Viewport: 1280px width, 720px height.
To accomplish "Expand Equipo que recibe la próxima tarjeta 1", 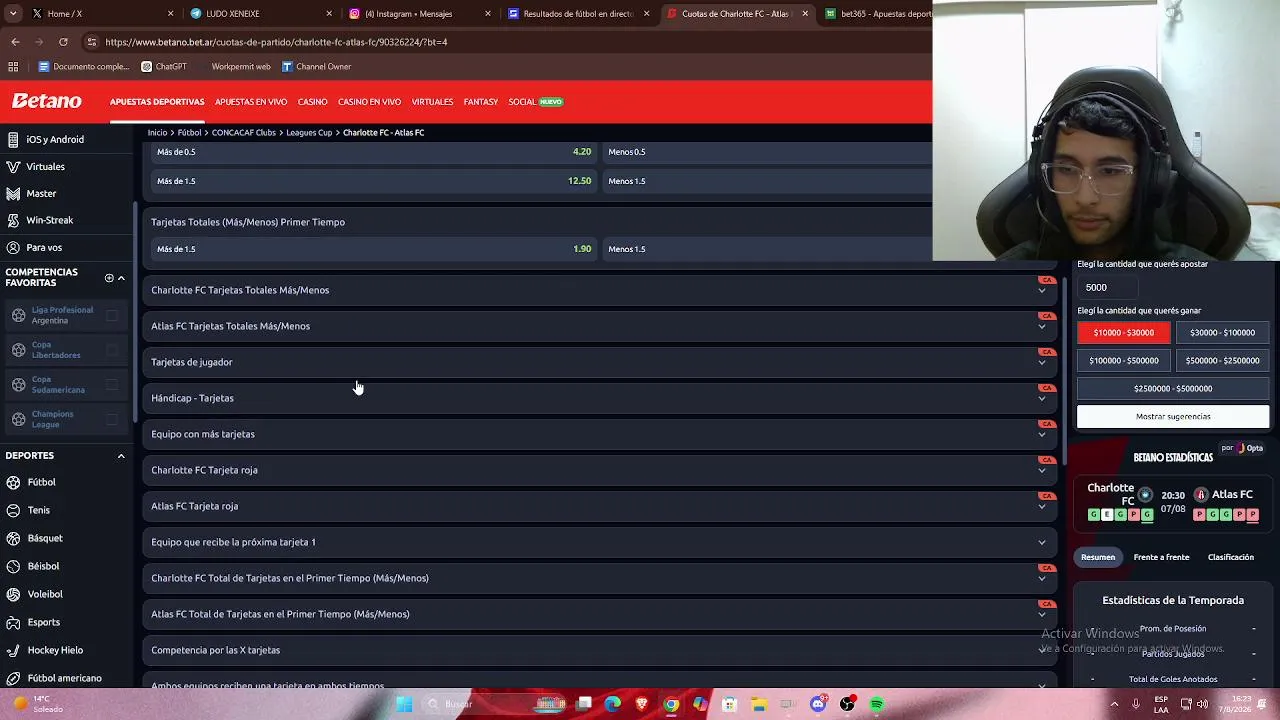I will click(x=600, y=542).
